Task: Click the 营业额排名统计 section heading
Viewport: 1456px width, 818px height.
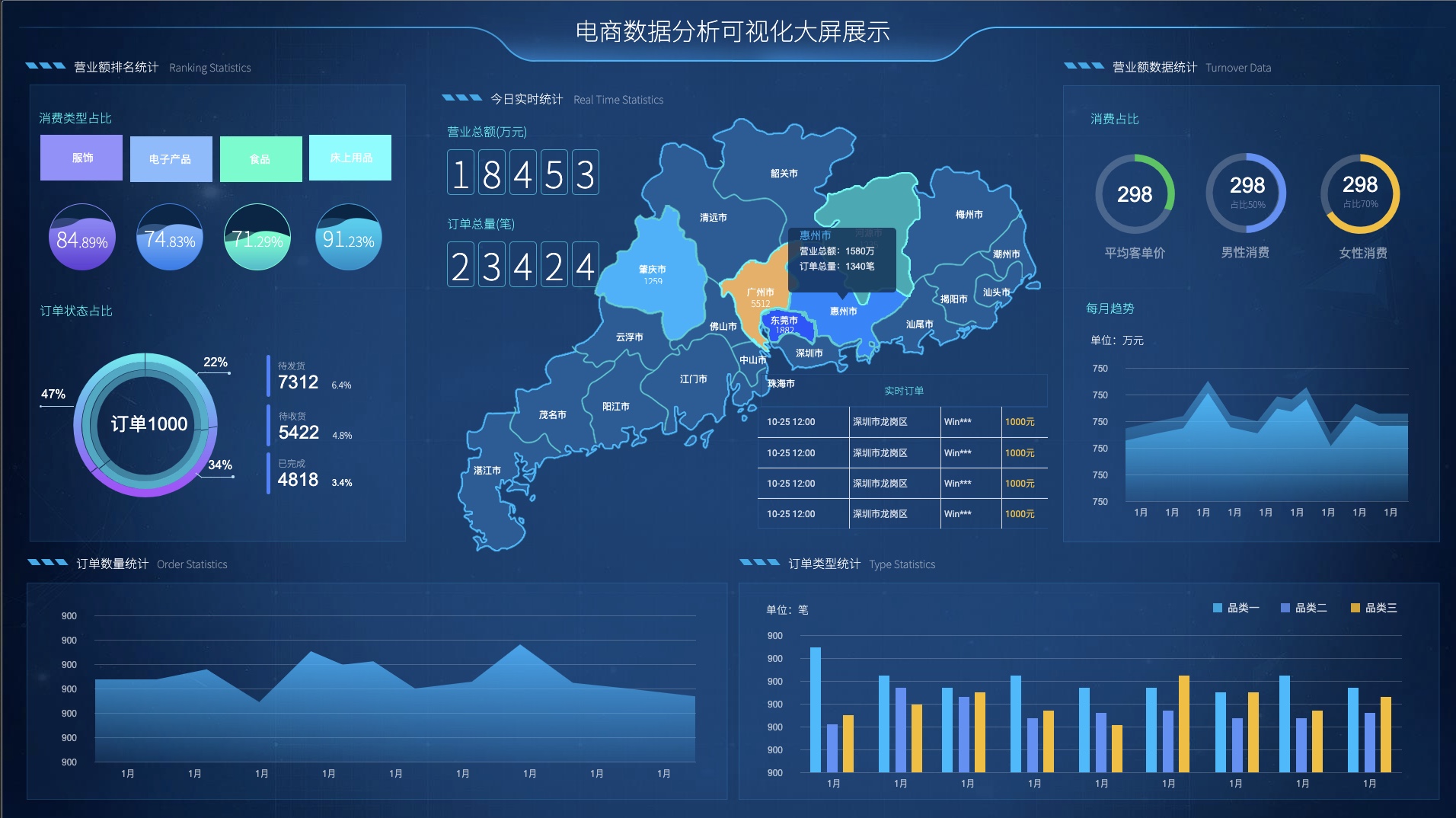Action: point(117,67)
